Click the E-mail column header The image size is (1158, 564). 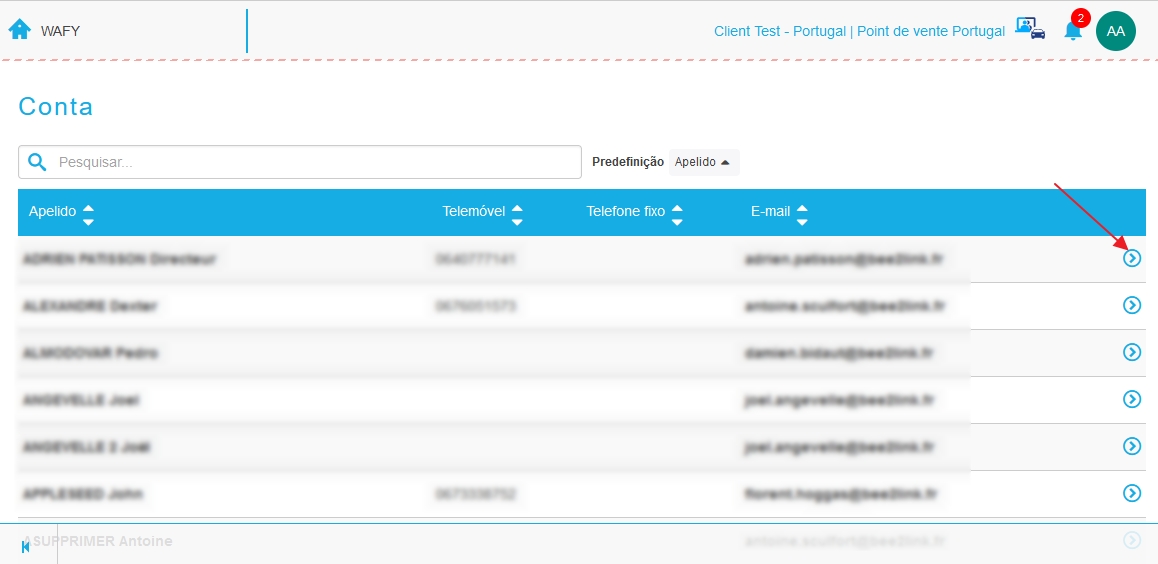[x=770, y=212]
